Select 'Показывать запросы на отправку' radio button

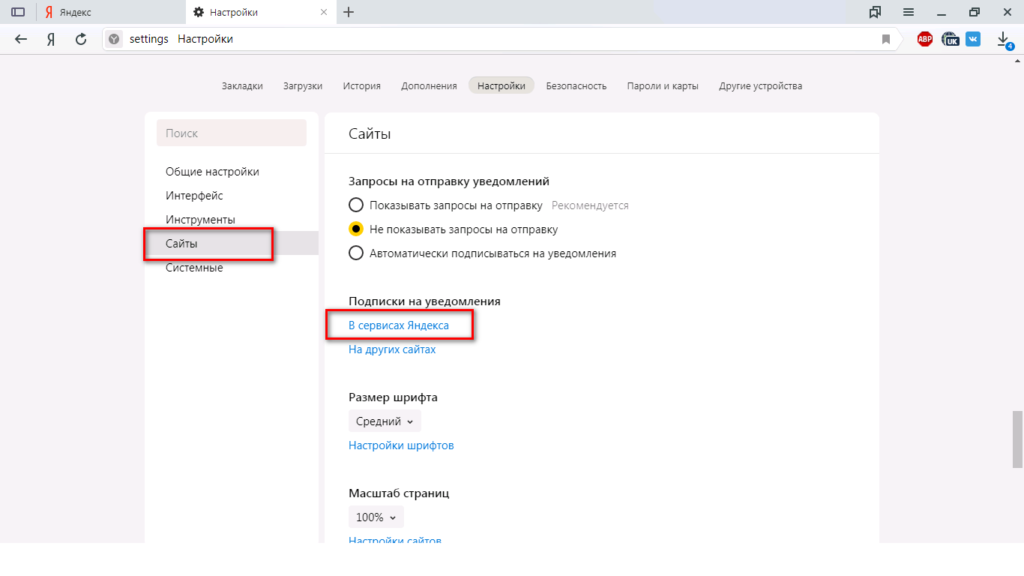(356, 205)
